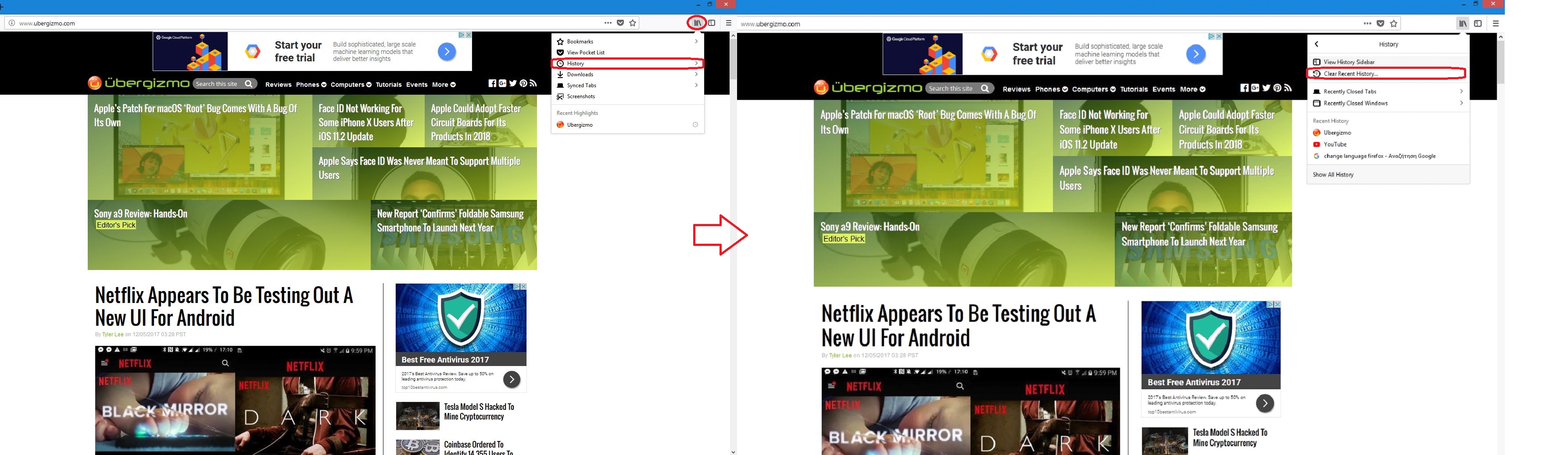The image size is (1568, 455).
Task: Expand Synced Tabs submenu in Library menu
Action: (x=628, y=85)
